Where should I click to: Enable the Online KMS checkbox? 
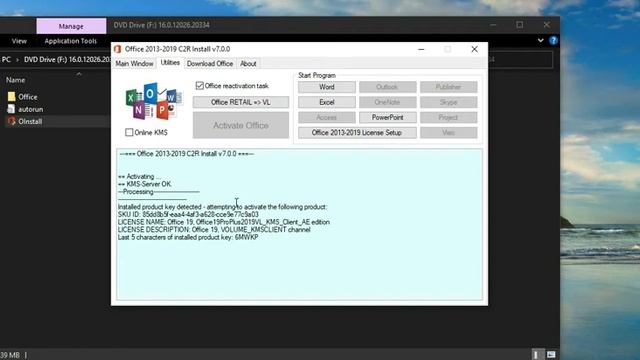[129, 132]
